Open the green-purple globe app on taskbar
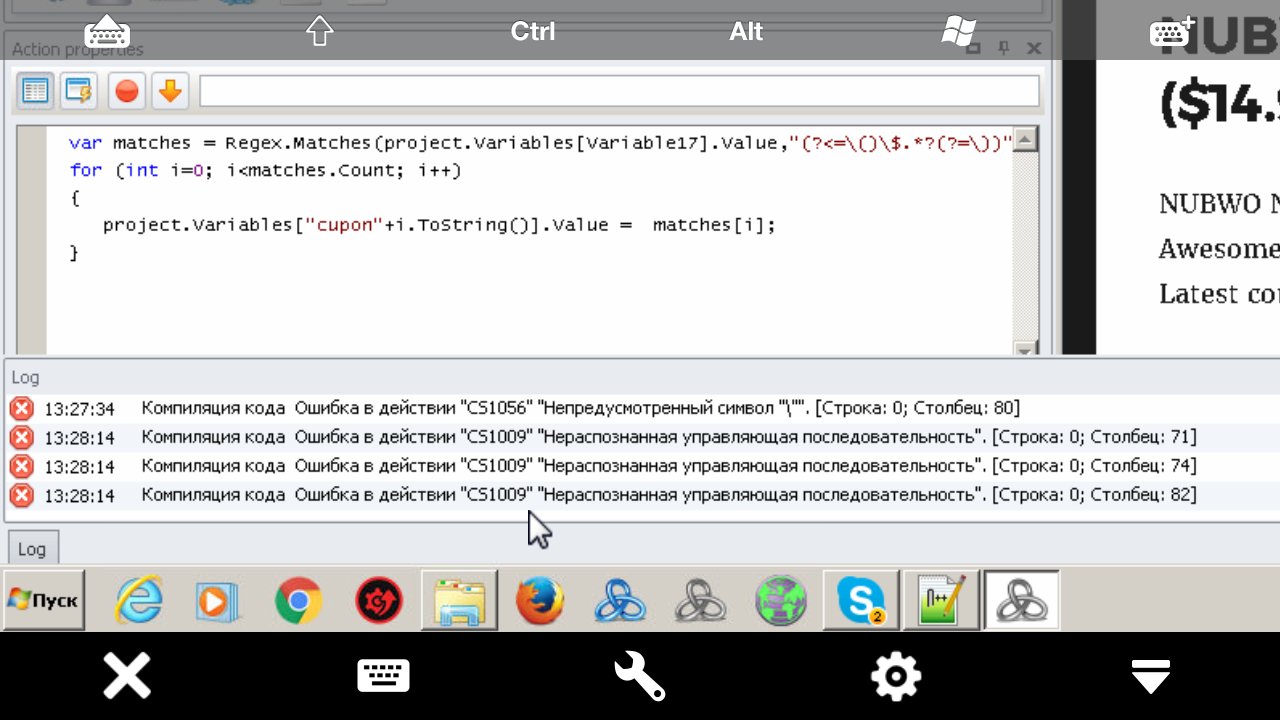This screenshot has height=720, width=1280. point(781,601)
